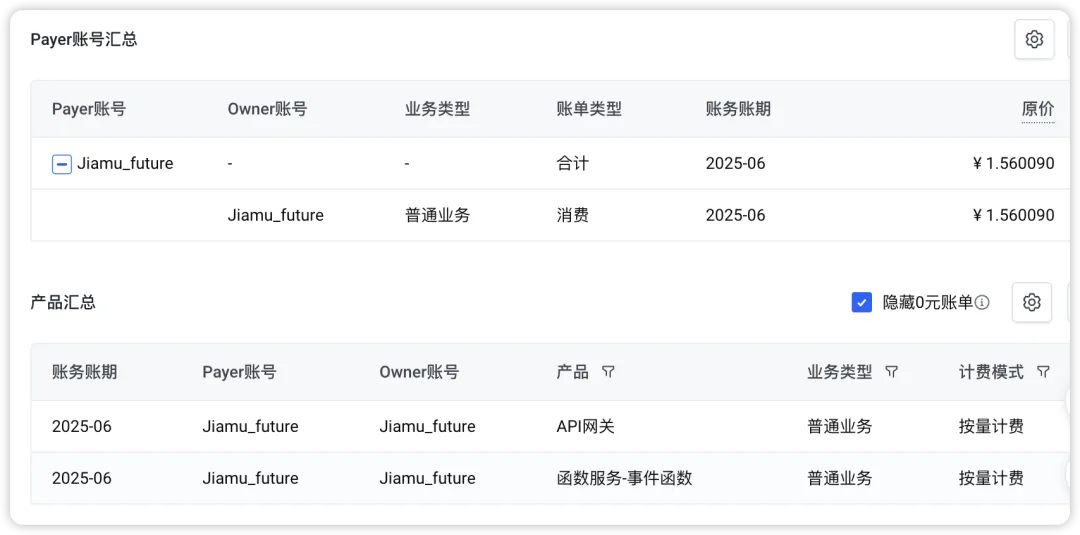1080x535 pixels.
Task: Open settings gear for 产品汇总 table
Action: 1031,302
